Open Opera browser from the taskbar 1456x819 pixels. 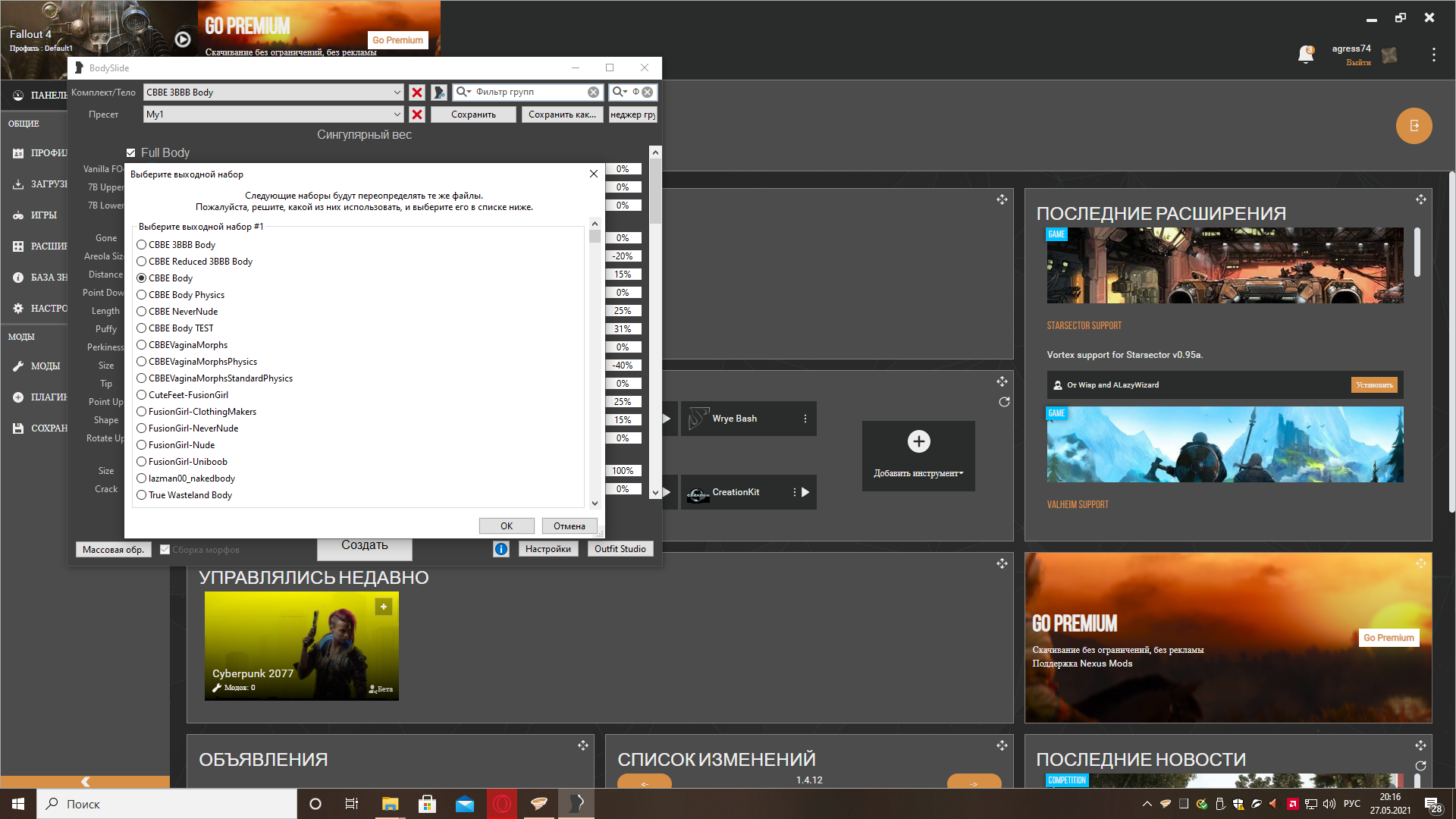point(502,804)
